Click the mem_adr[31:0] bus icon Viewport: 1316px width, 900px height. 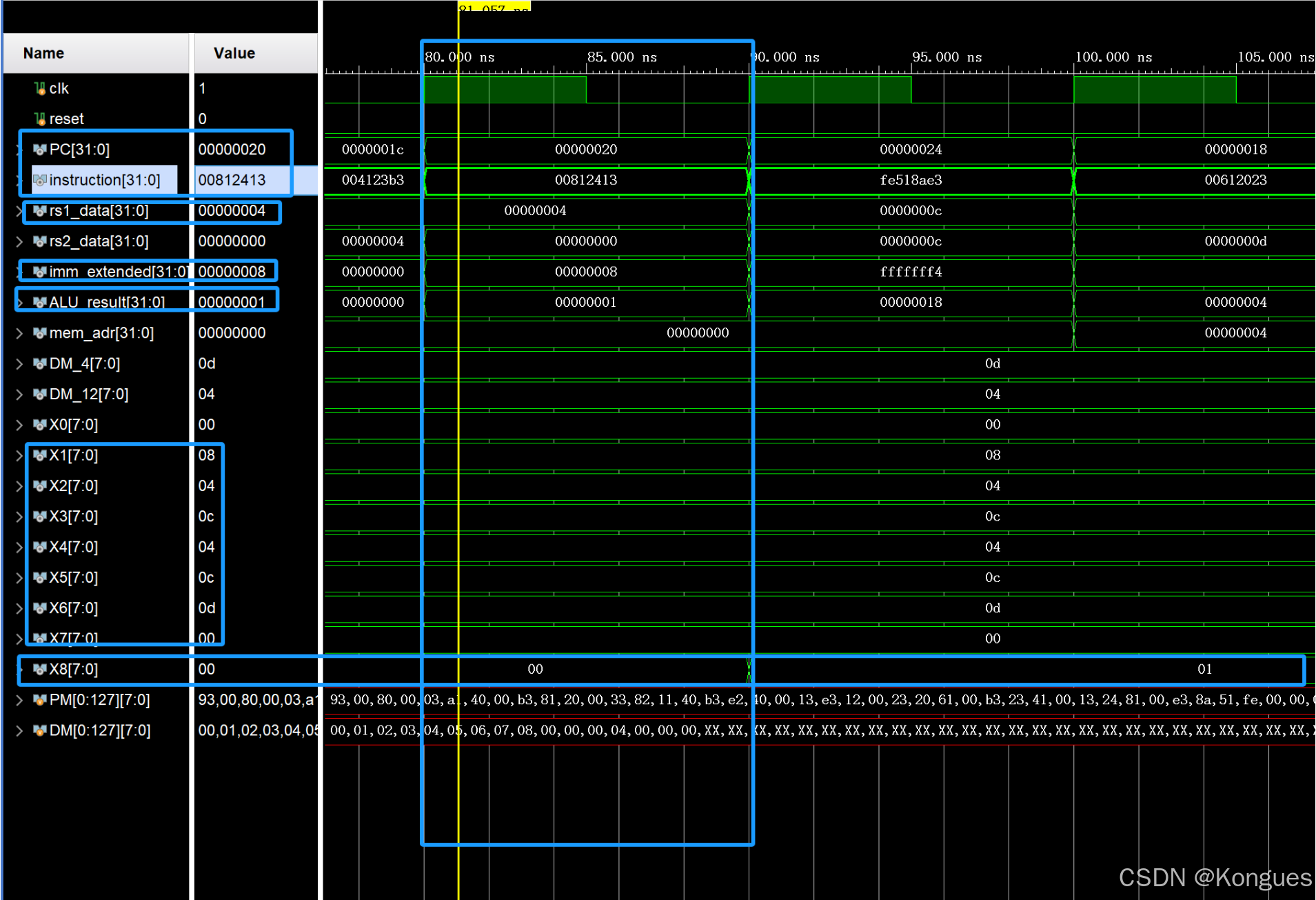pyautogui.click(x=40, y=333)
